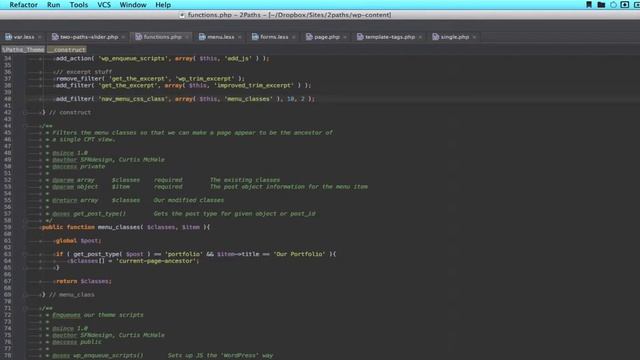Toggle fold marker at line 65
The height and width of the screenshot is (360, 640).
[25, 267]
